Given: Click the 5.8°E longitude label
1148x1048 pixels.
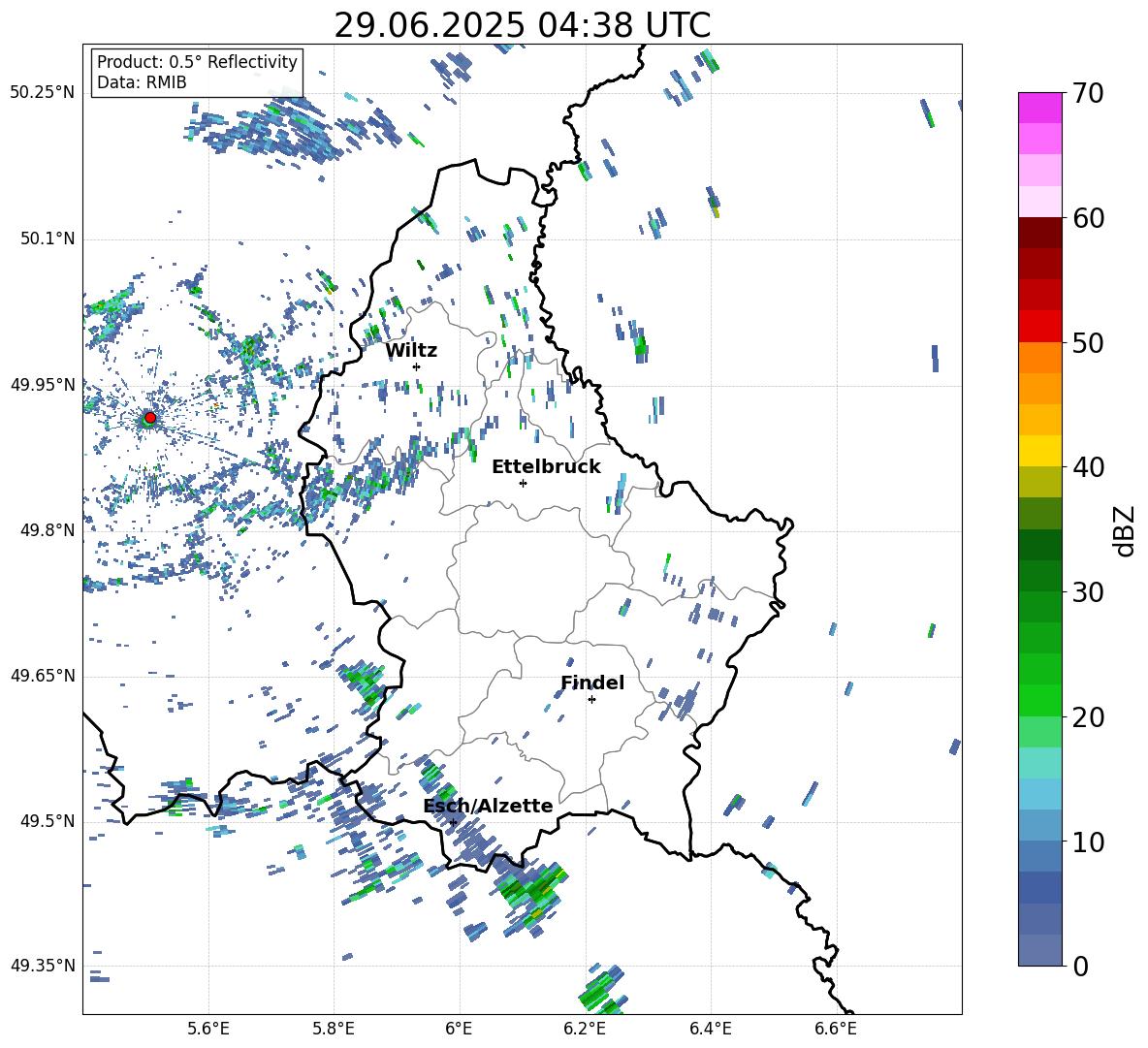Looking at the screenshot, I should coord(334,1029).
